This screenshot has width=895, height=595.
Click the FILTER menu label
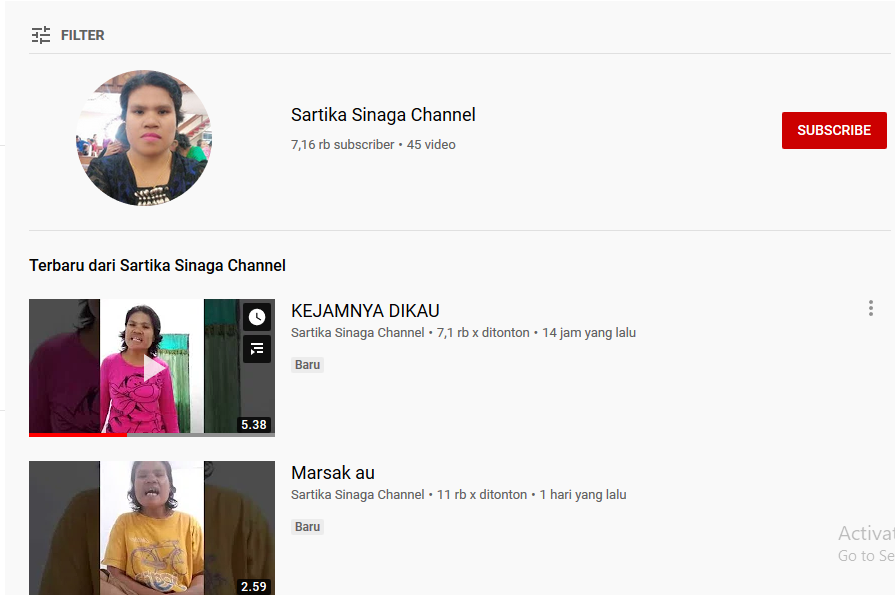click(82, 35)
